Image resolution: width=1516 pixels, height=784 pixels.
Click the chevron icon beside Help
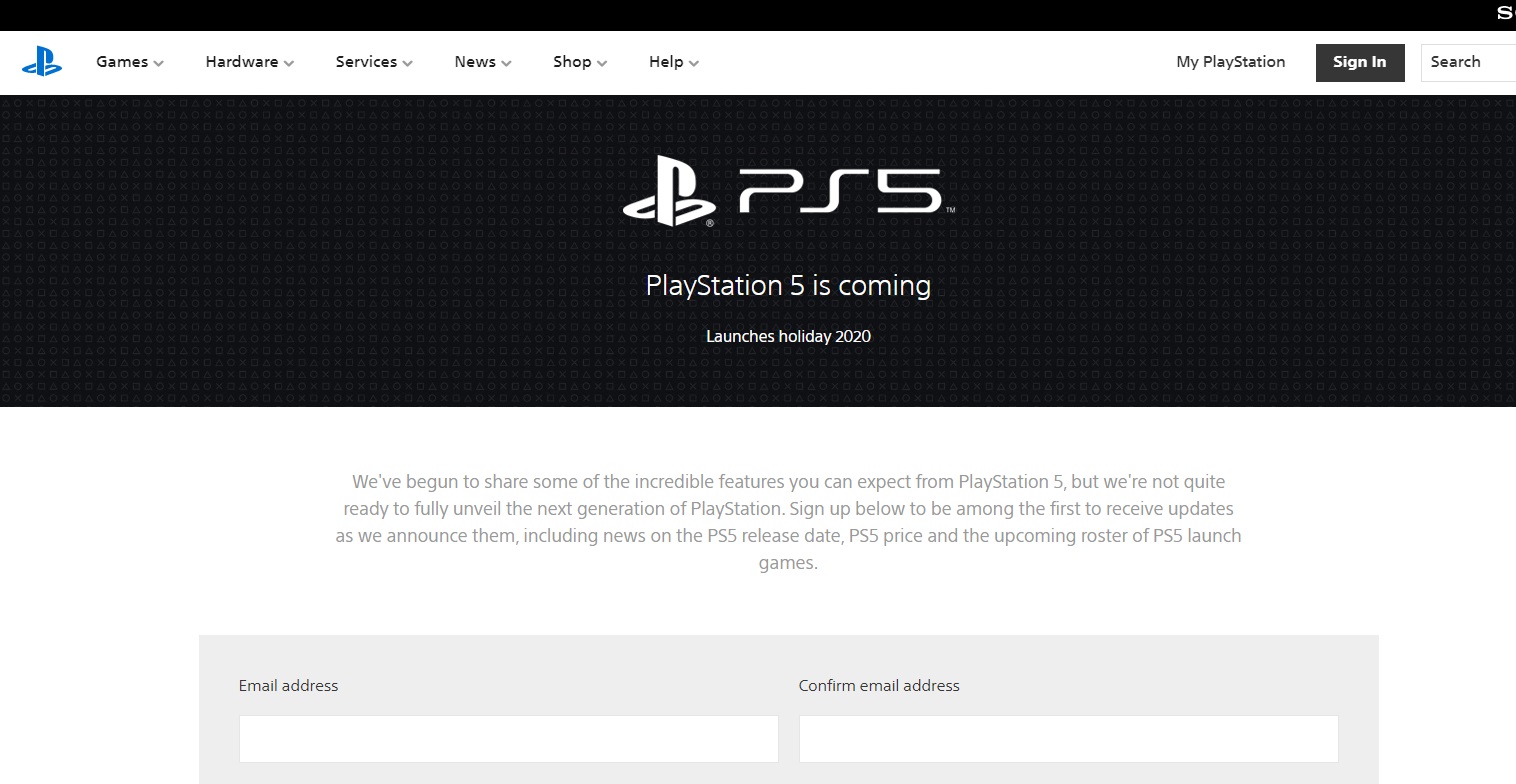pyautogui.click(x=694, y=63)
